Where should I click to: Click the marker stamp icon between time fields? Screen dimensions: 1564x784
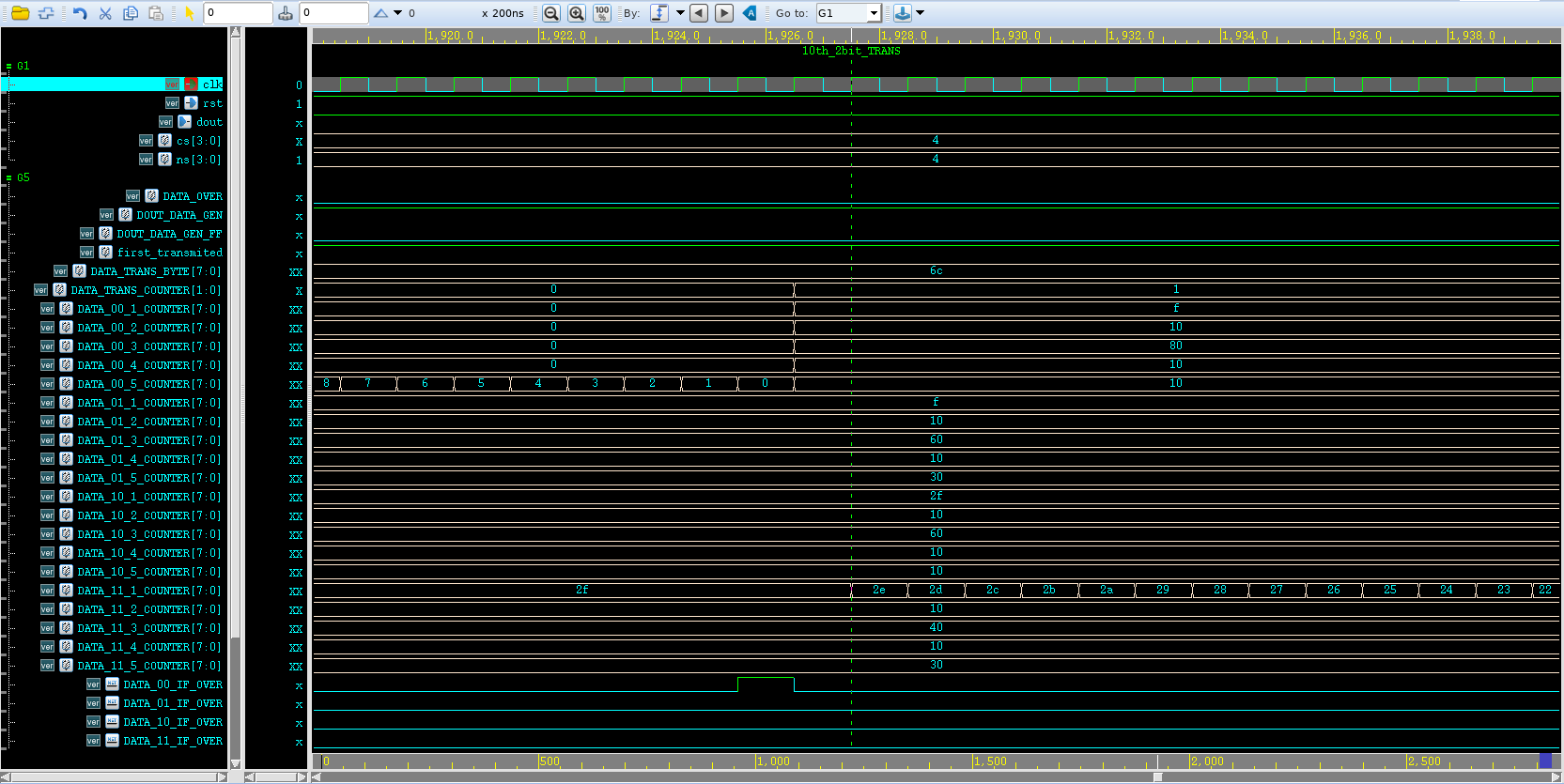click(x=286, y=13)
